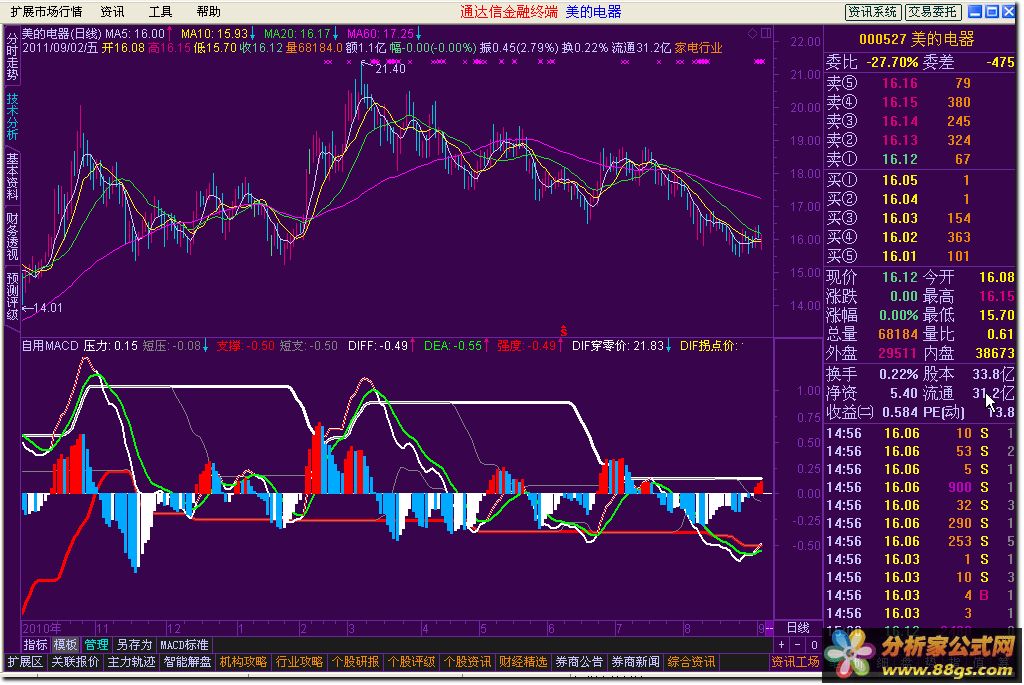This screenshot has height=685, width=1024.
Task: Click the 0 reset button near 日线
Action: (814, 645)
